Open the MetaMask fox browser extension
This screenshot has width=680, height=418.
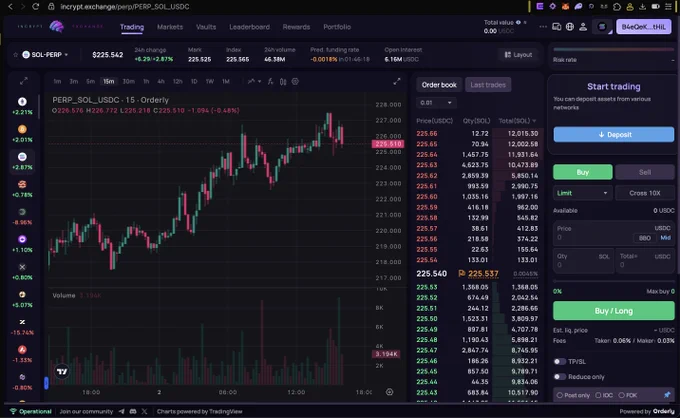(x=565, y=6)
